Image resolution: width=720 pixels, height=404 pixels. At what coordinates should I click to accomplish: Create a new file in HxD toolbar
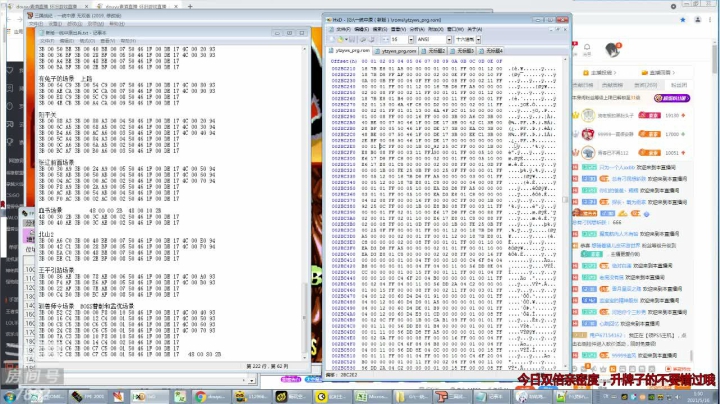(x=332, y=39)
